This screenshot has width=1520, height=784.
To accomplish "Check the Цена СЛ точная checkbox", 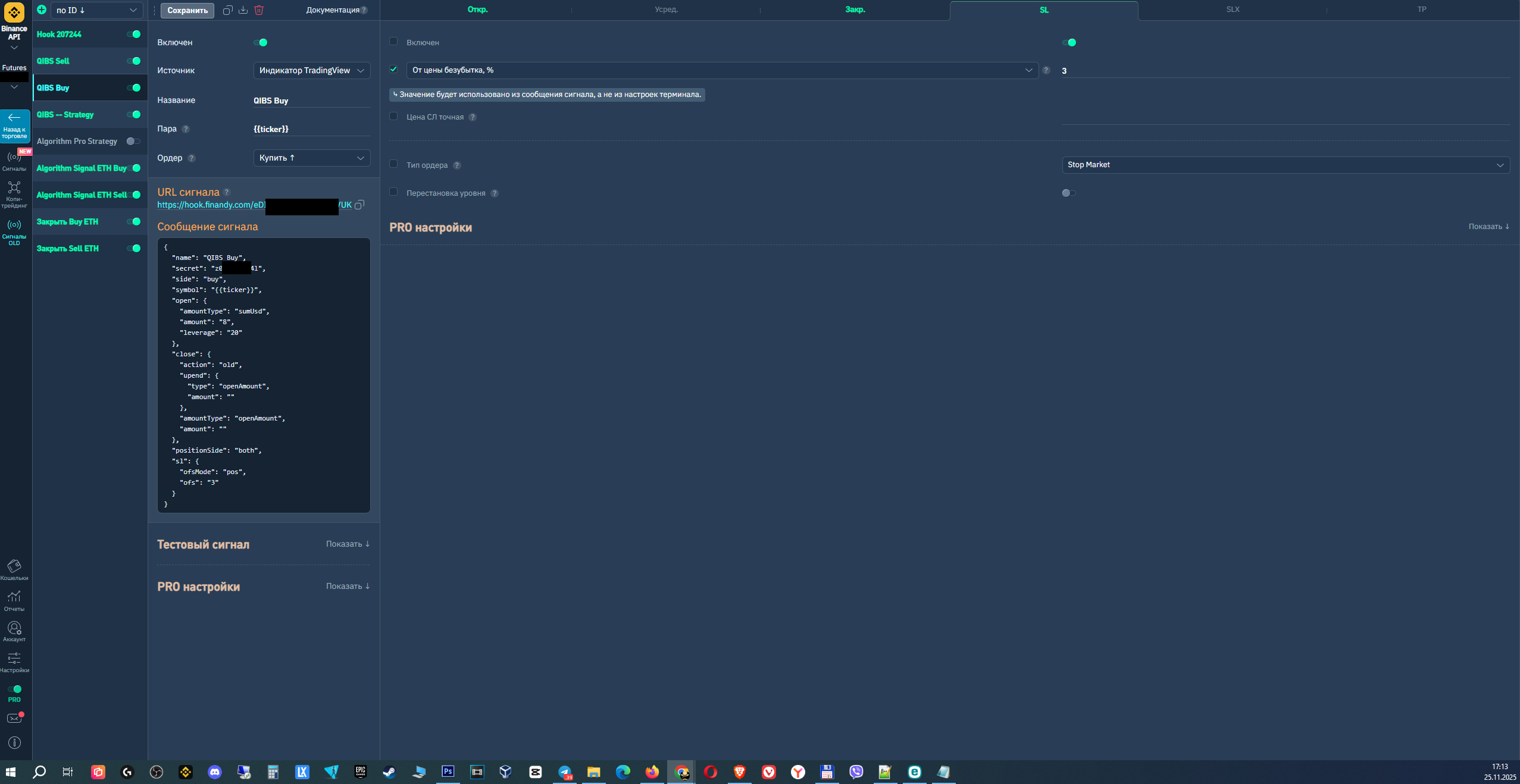I will pos(393,117).
